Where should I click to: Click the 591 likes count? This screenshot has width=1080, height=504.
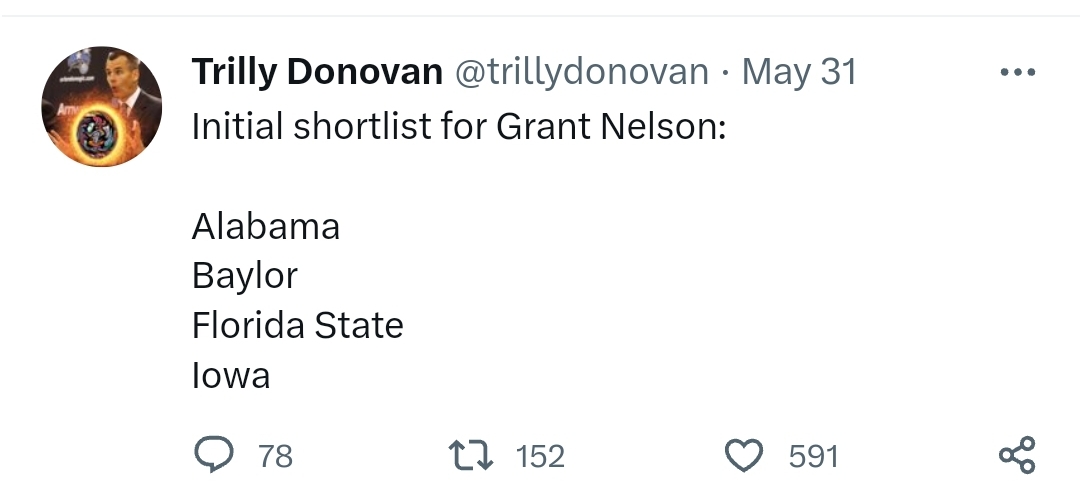click(813, 457)
